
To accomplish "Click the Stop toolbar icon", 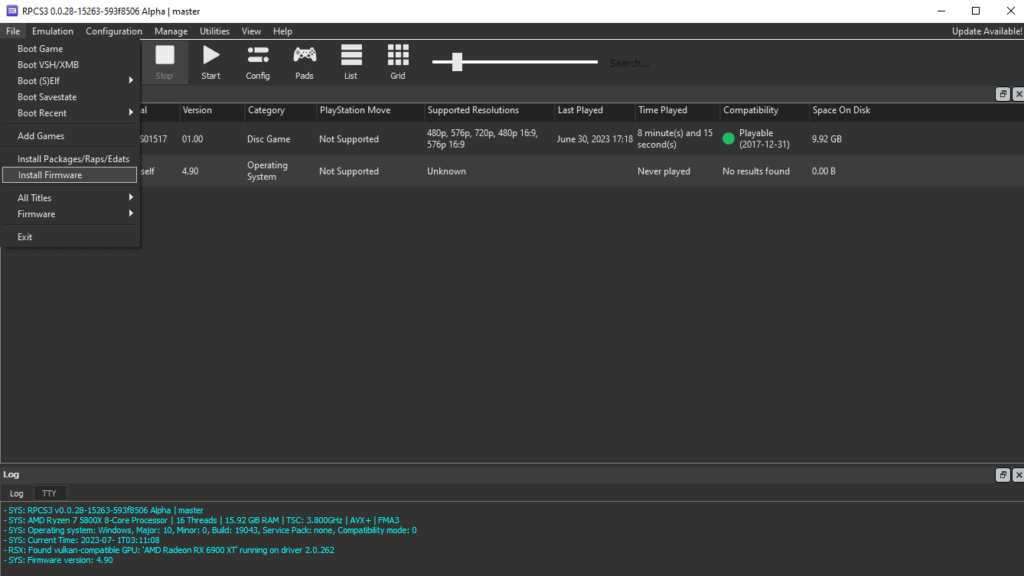I will pyautogui.click(x=165, y=62).
